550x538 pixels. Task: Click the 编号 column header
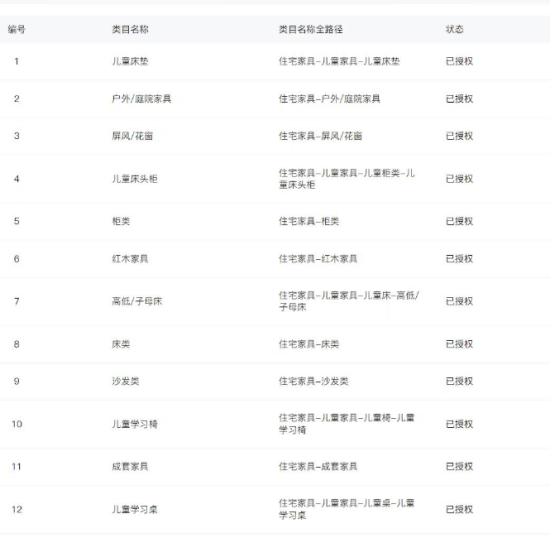tap(16, 29)
